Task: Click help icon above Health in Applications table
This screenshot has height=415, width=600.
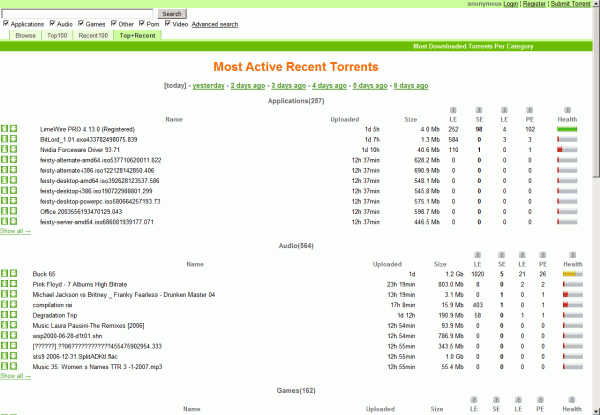Action: 567,110
